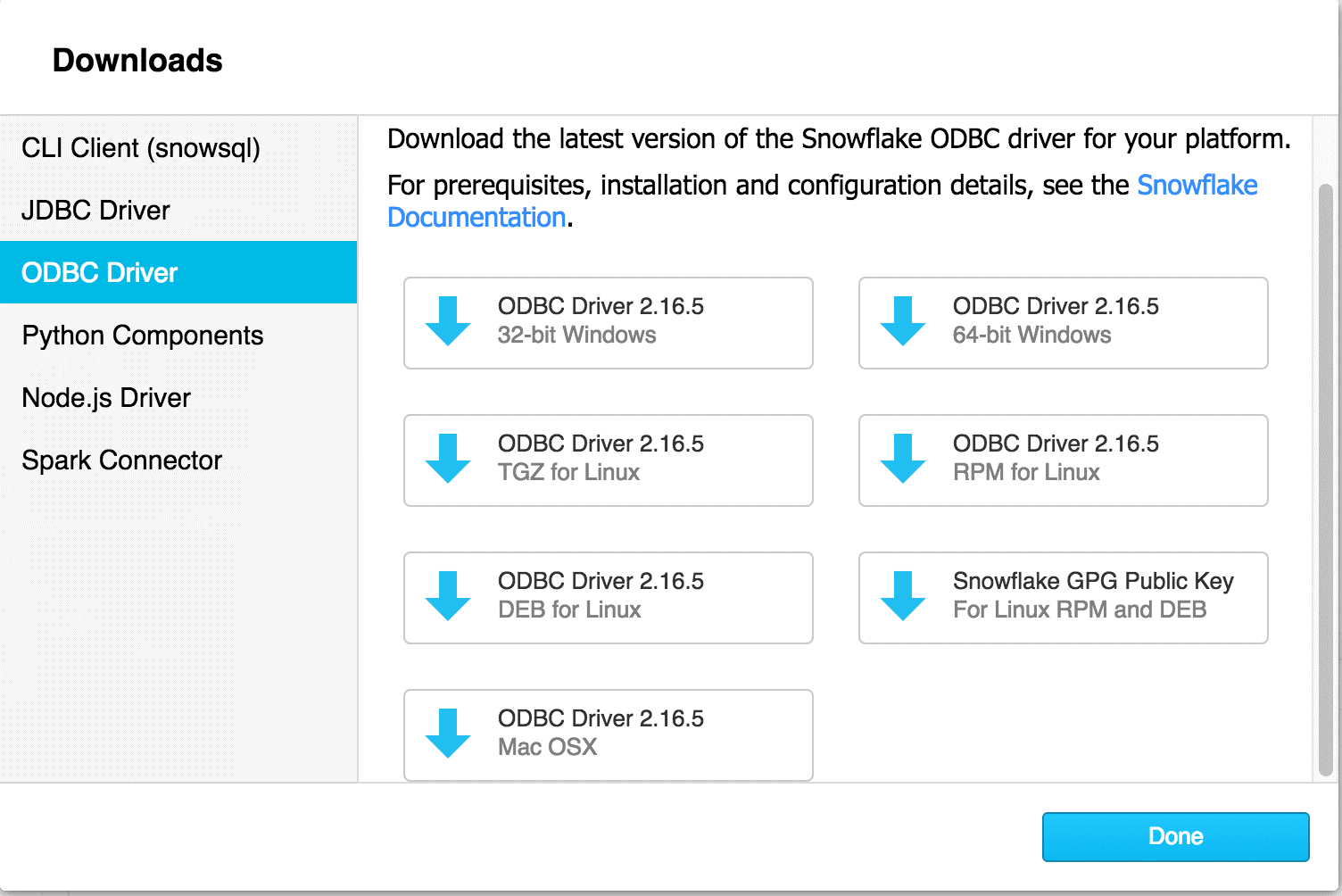Download the Mac OSX ODBC driver
Viewport: 1342px width, 896px height.
(x=608, y=734)
